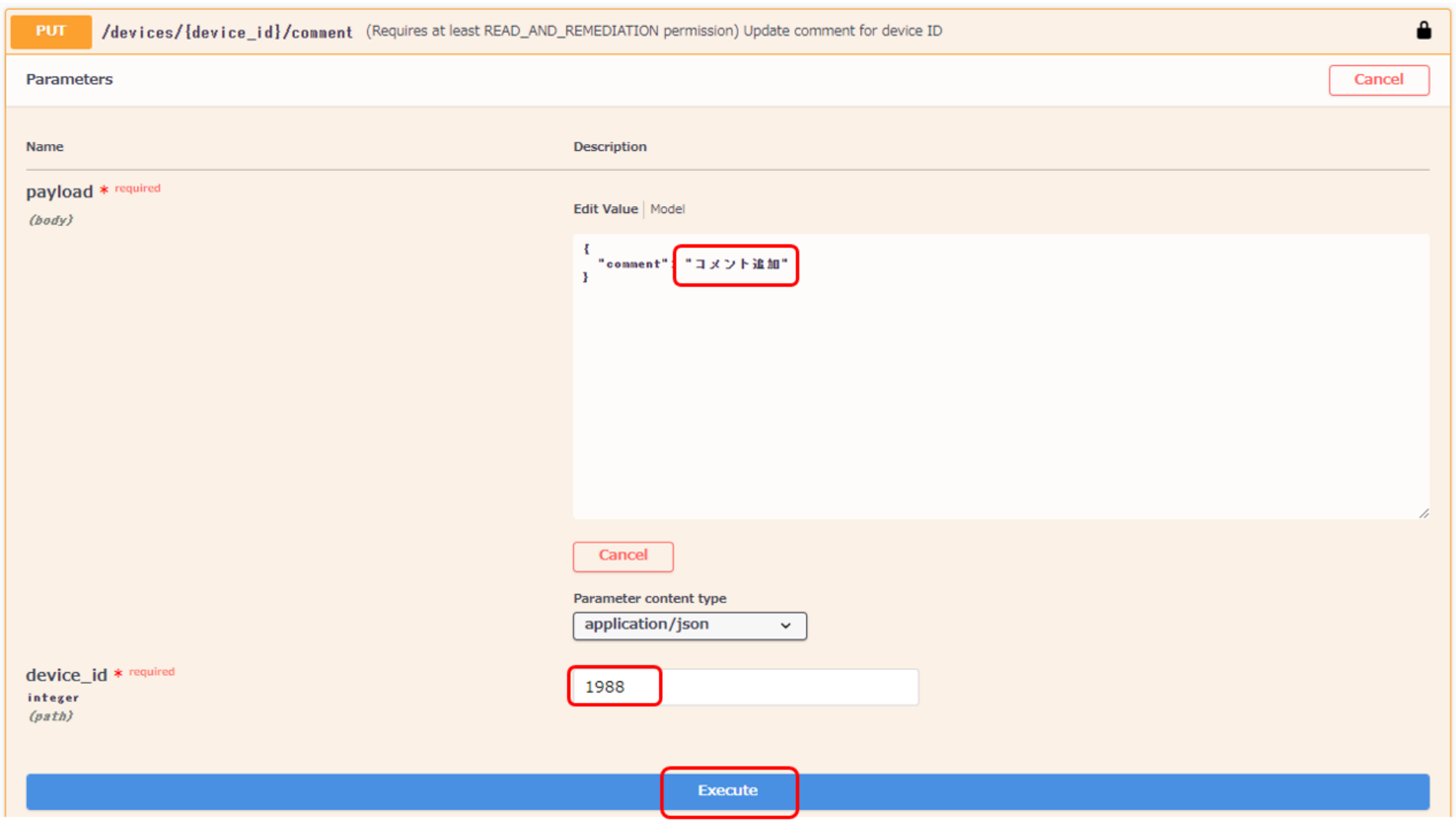Click the orange PUT method badge
The height and width of the screenshot is (820, 1456).
point(51,31)
